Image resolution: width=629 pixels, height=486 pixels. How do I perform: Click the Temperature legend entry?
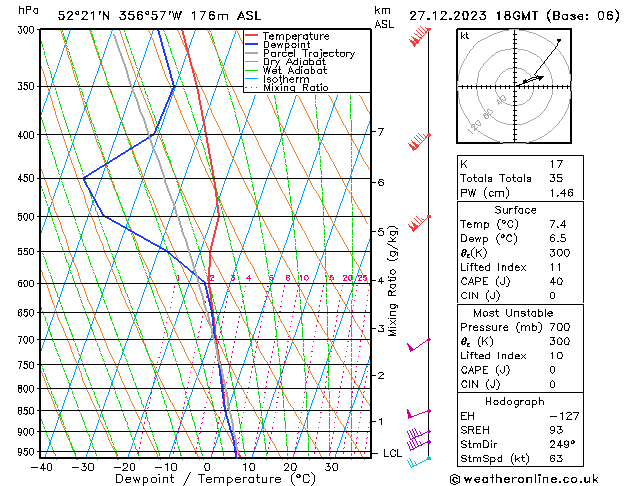[287, 36]
